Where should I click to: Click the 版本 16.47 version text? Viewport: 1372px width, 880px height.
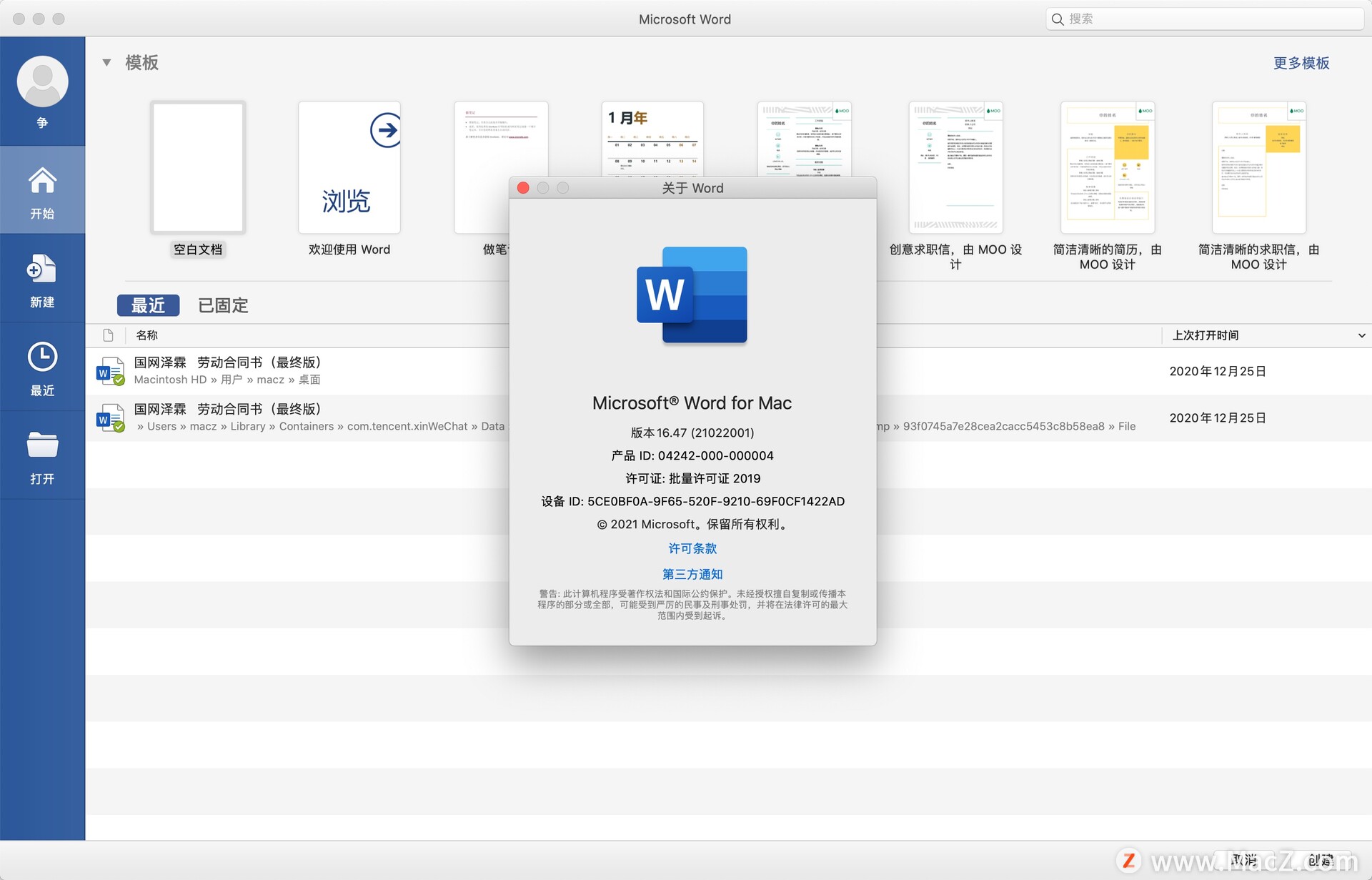[x=692, y=432]
